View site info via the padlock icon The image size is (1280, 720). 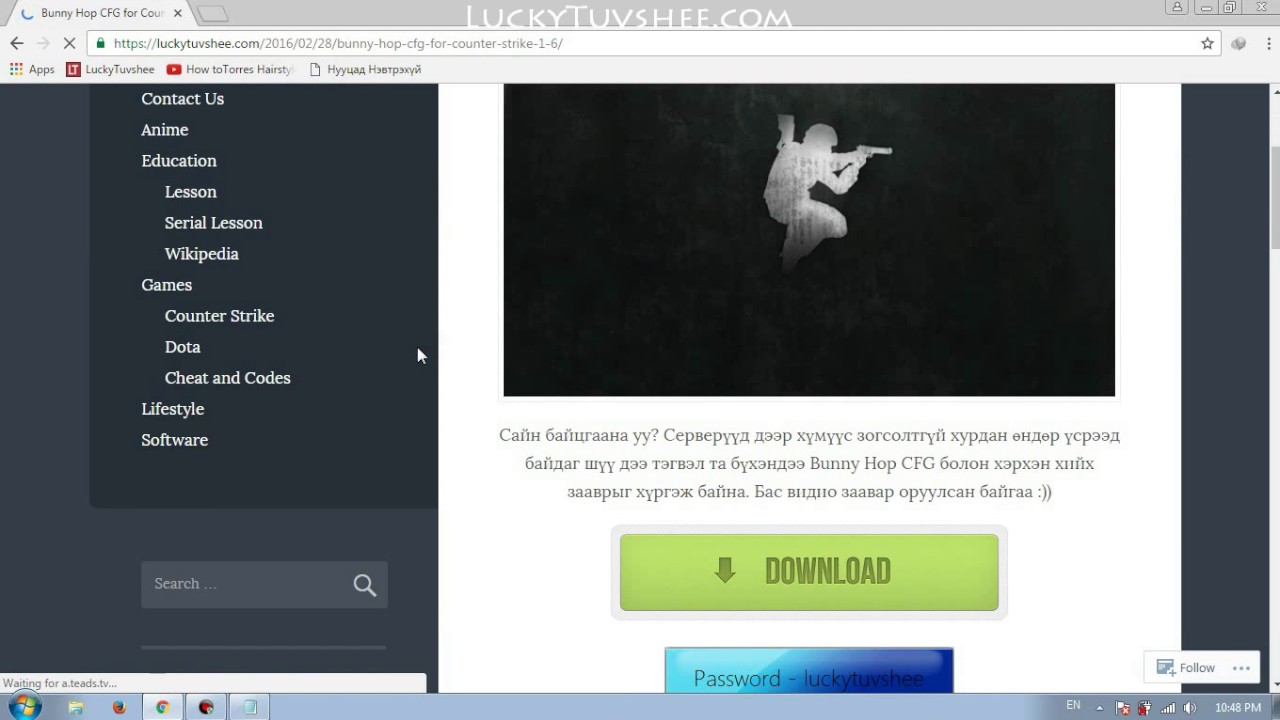[x=100, y=43]
